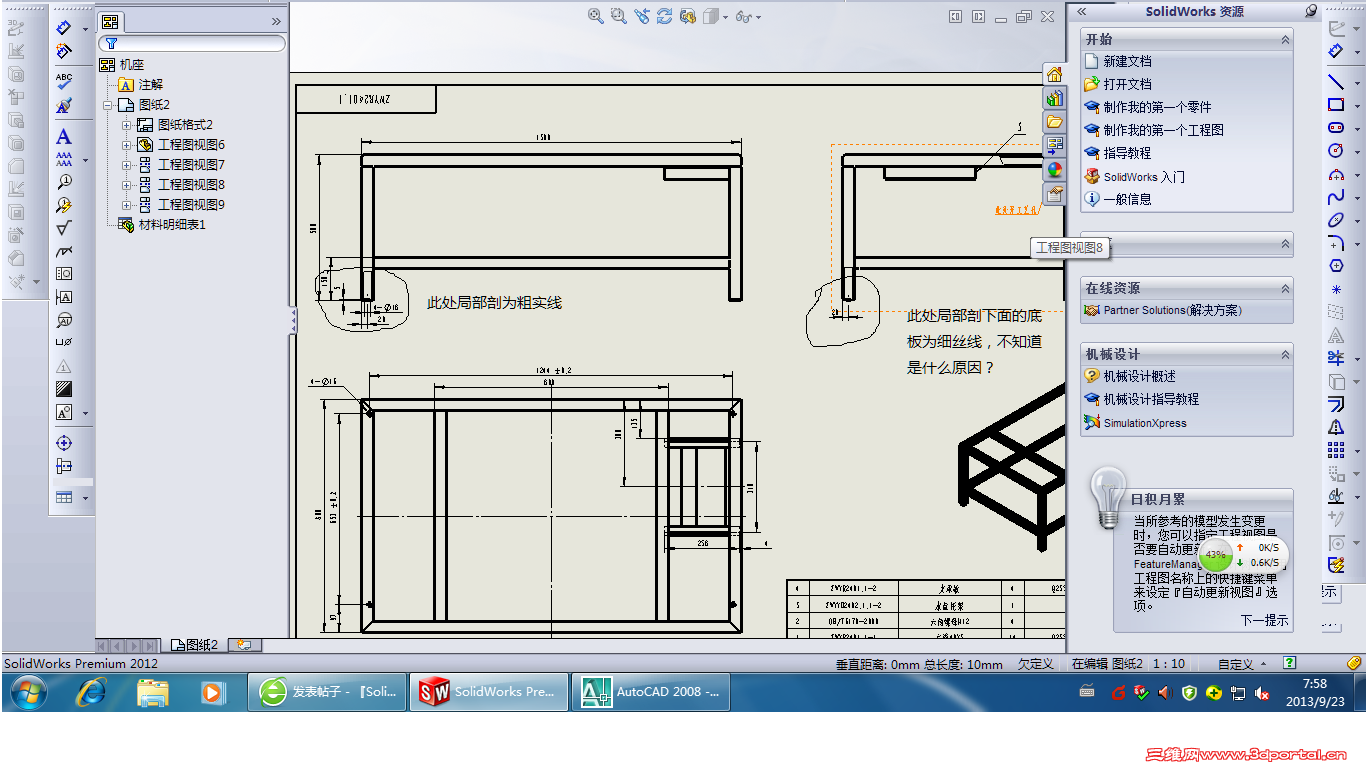1366x768 pixels.
Task: Select the Geometric Tolerance tool
Action: [x=64, y=274]
